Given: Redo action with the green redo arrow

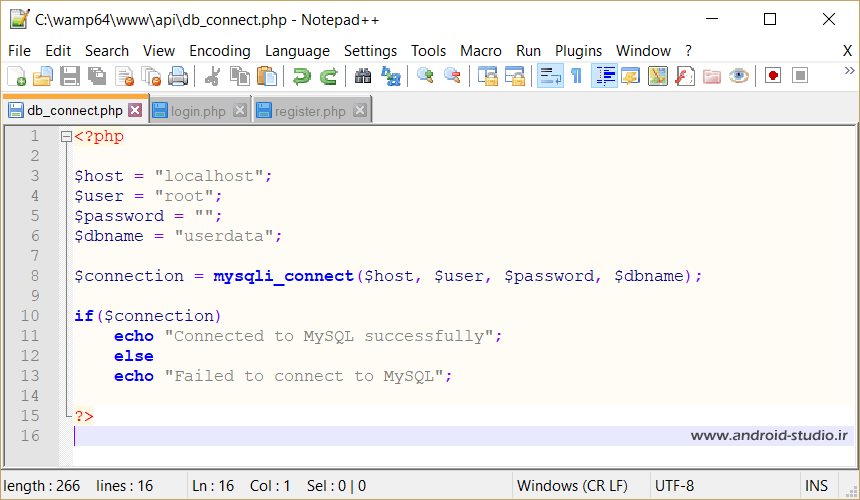Looking at the screenshot, I should (x=329, y=76).
